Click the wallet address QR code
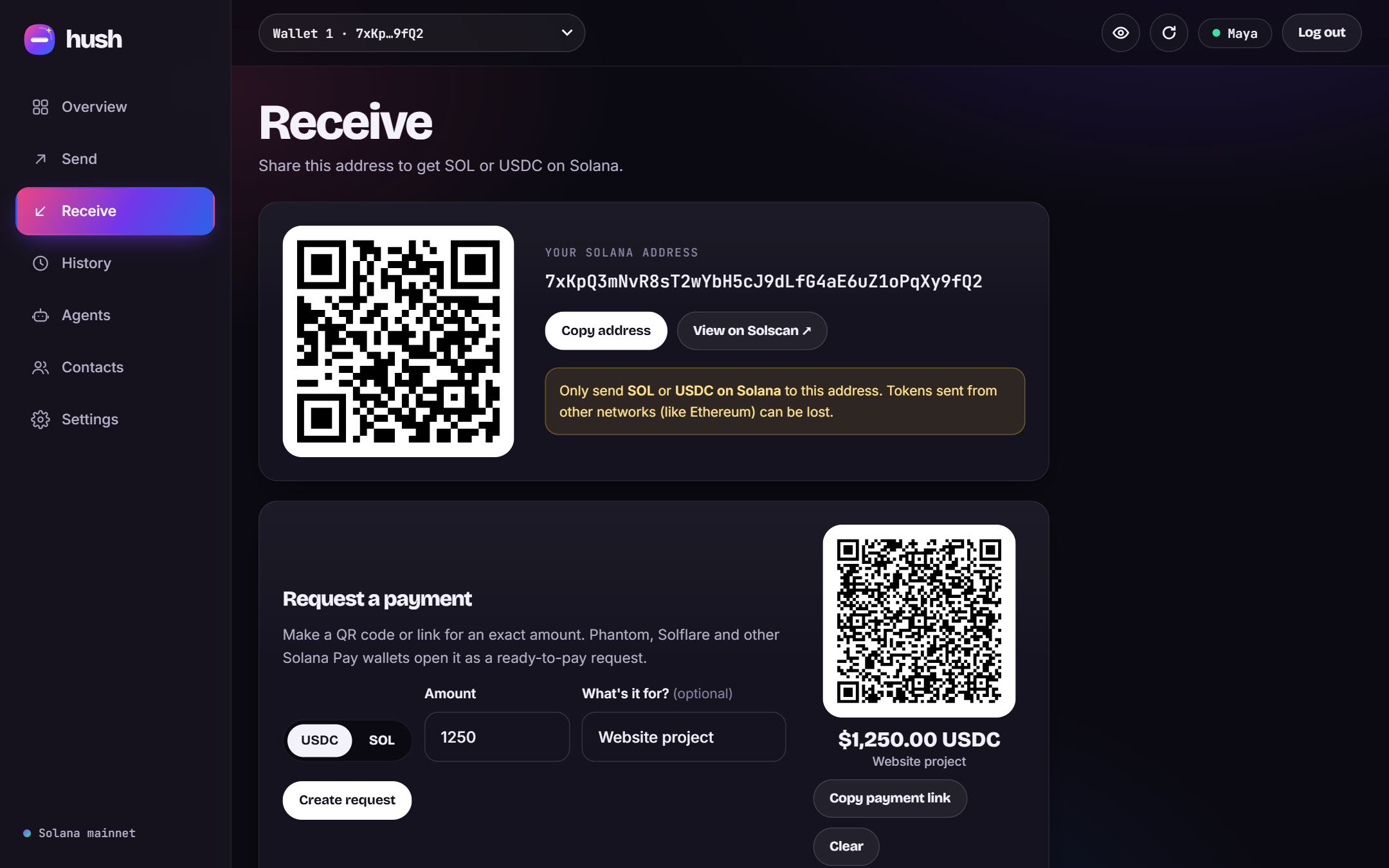1389x868 pixels. coord(398,341)
